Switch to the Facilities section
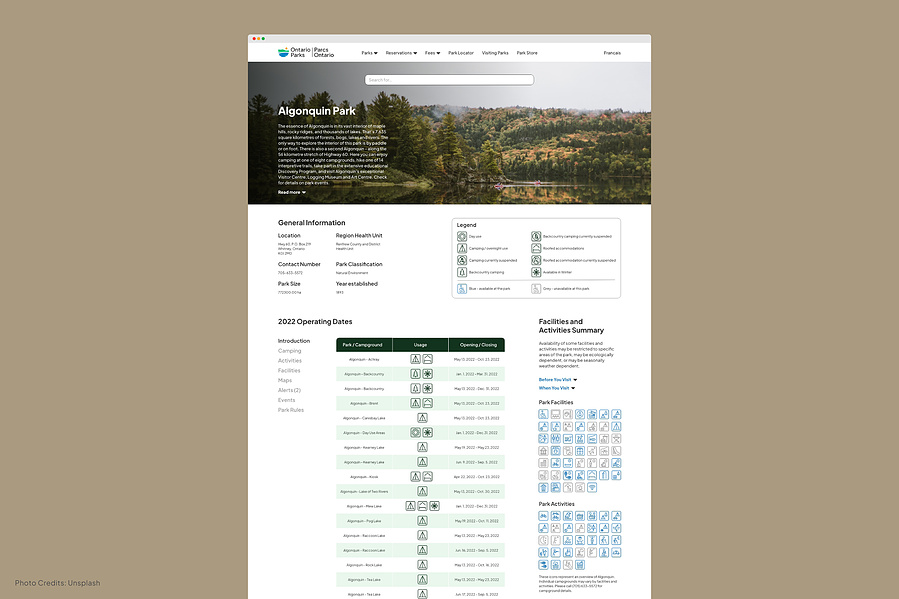This screenshot has width=899, height=599. [289, 370]
